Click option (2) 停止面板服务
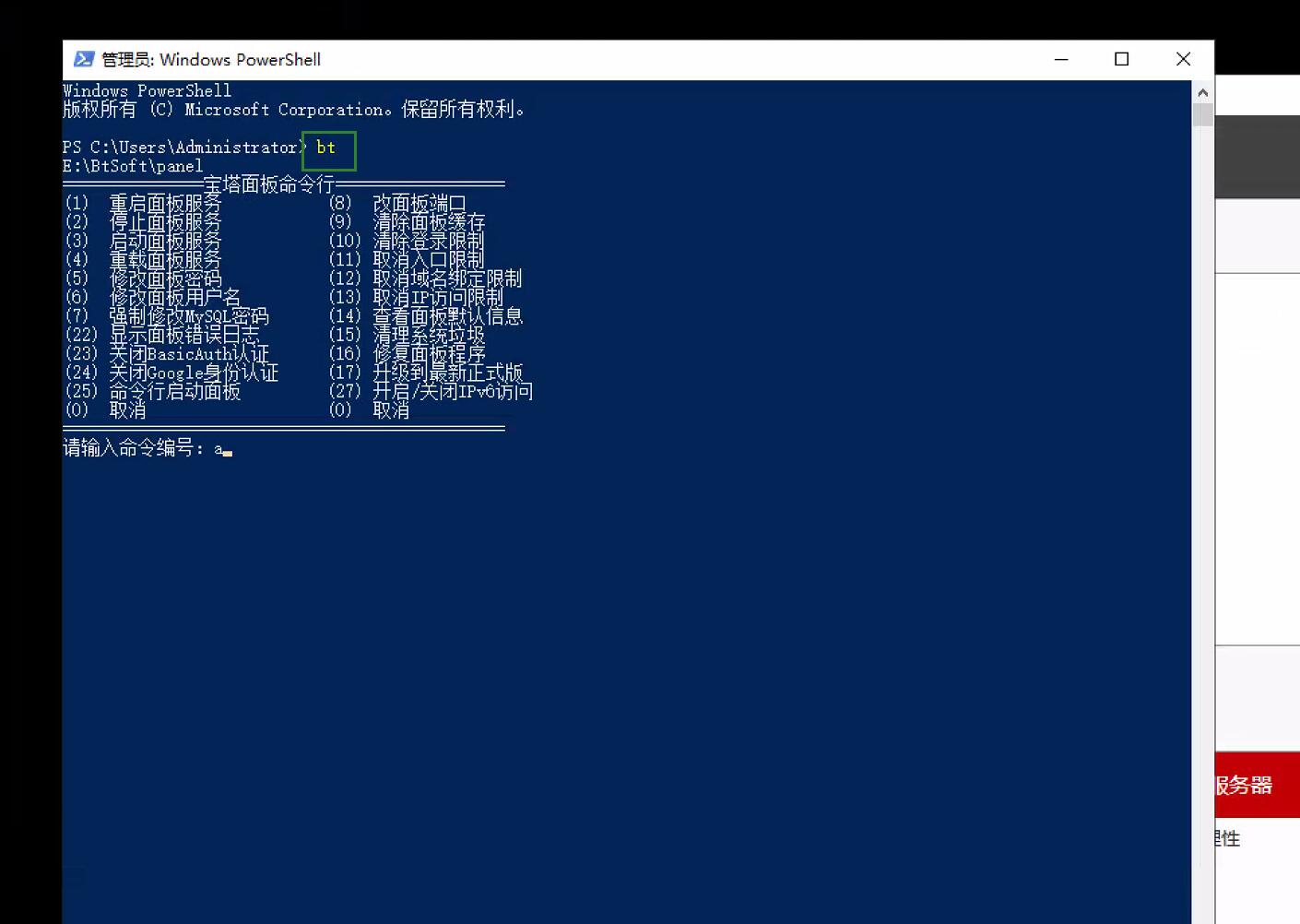Viewport: 1300px width, 924px height. [143, 221]
